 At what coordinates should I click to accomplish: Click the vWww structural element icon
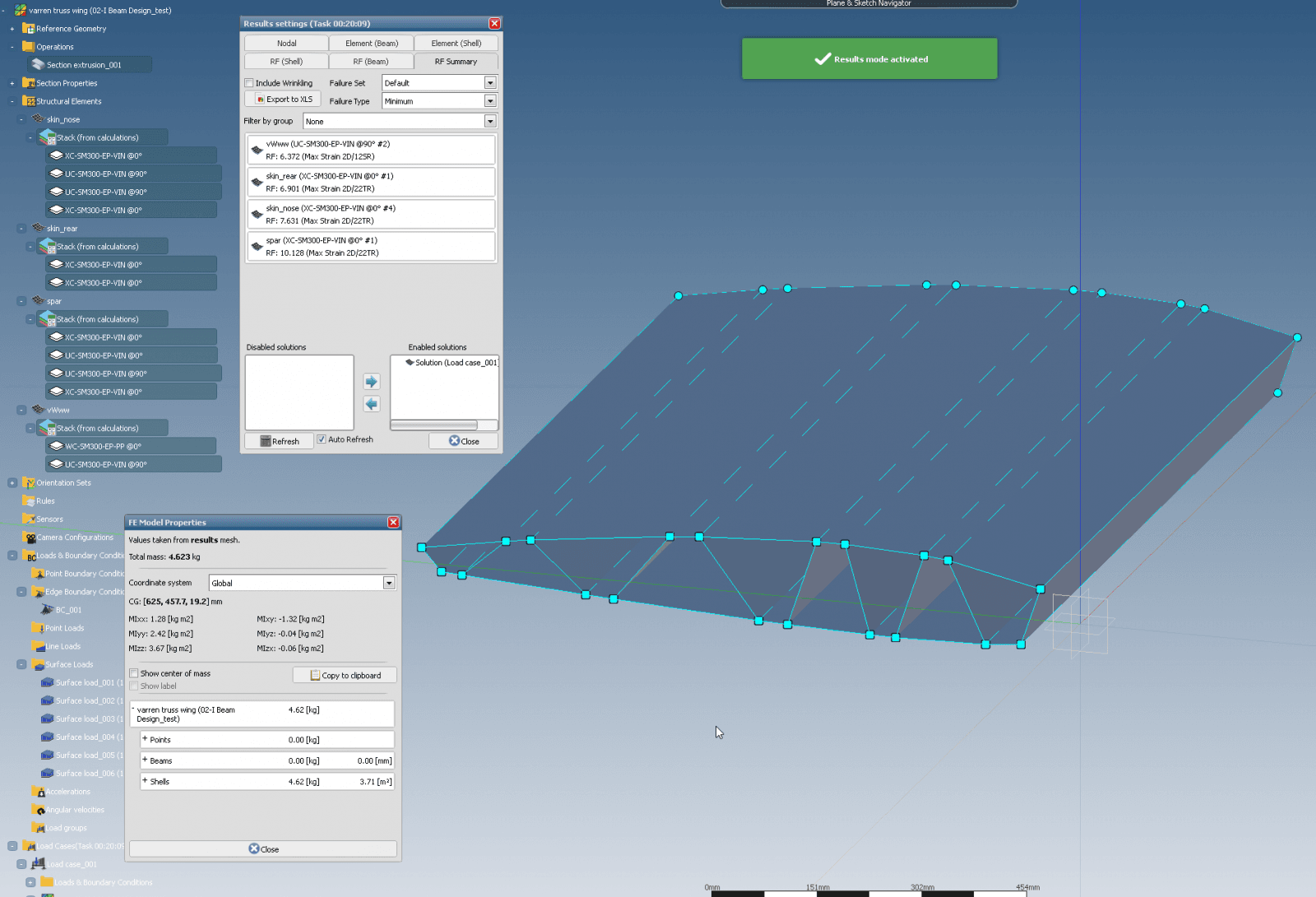pos(38,409)
